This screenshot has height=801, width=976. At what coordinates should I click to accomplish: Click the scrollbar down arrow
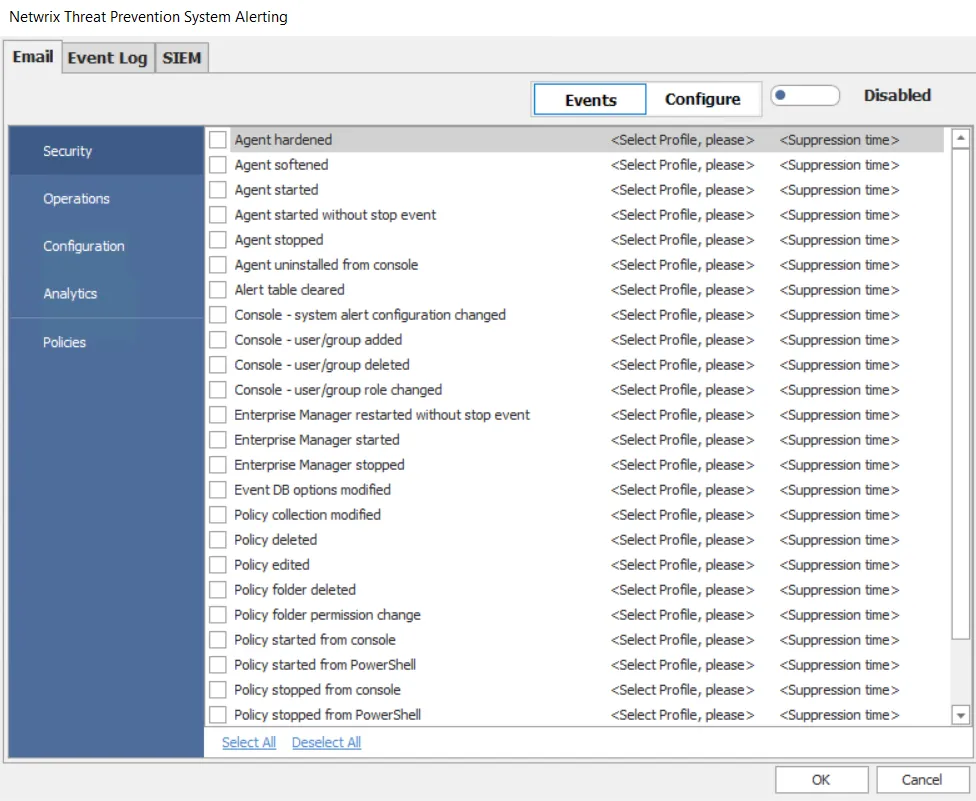[960, 715]
